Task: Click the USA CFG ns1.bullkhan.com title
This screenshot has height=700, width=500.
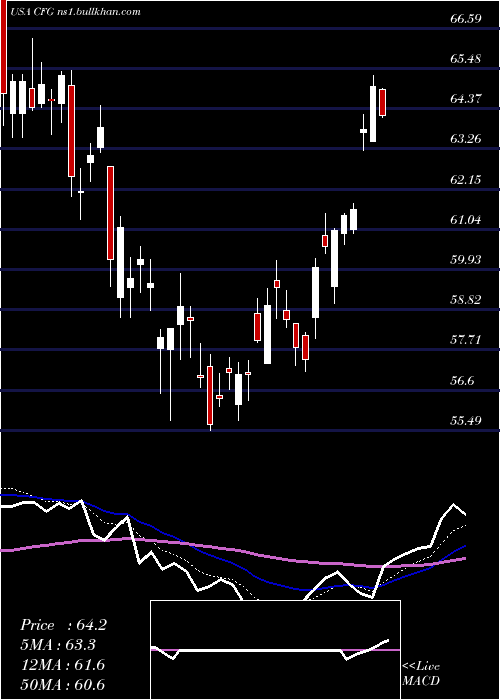Action: [75, 12]
